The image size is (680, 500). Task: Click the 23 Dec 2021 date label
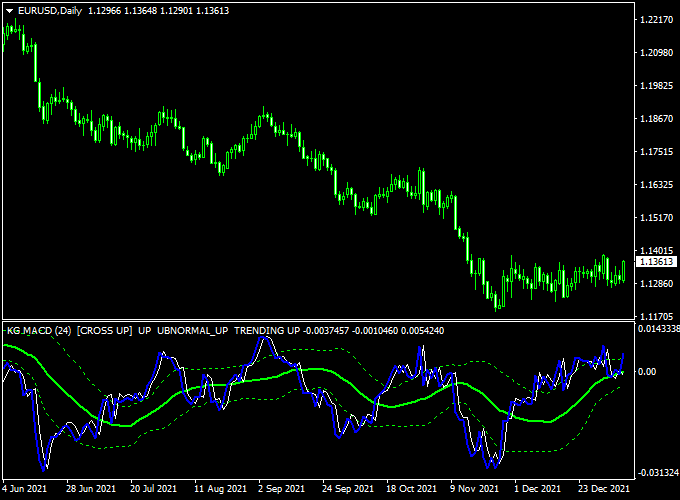coord(604,489)
